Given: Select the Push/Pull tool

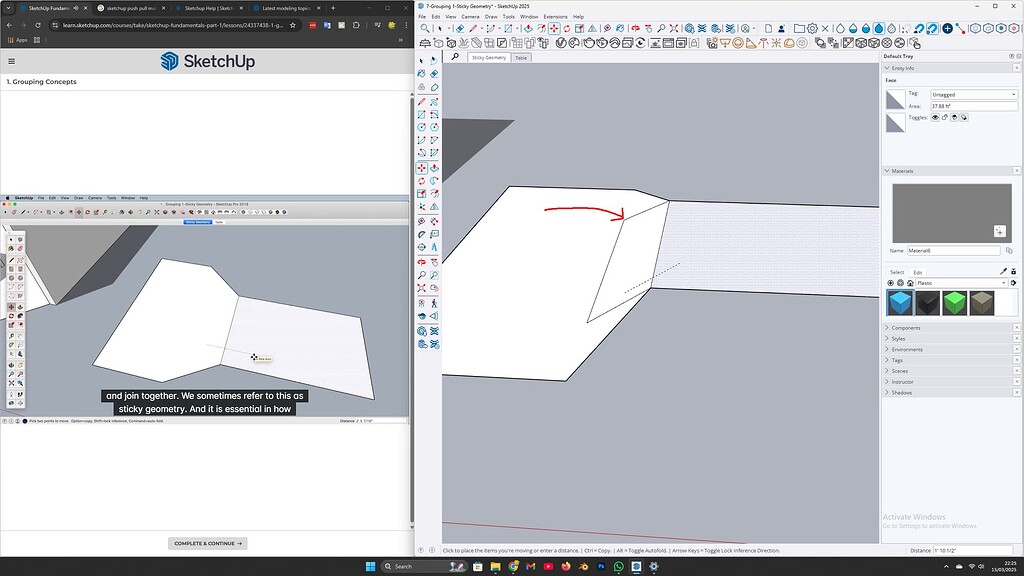Looking at the screenshot, I should [432, 167].
